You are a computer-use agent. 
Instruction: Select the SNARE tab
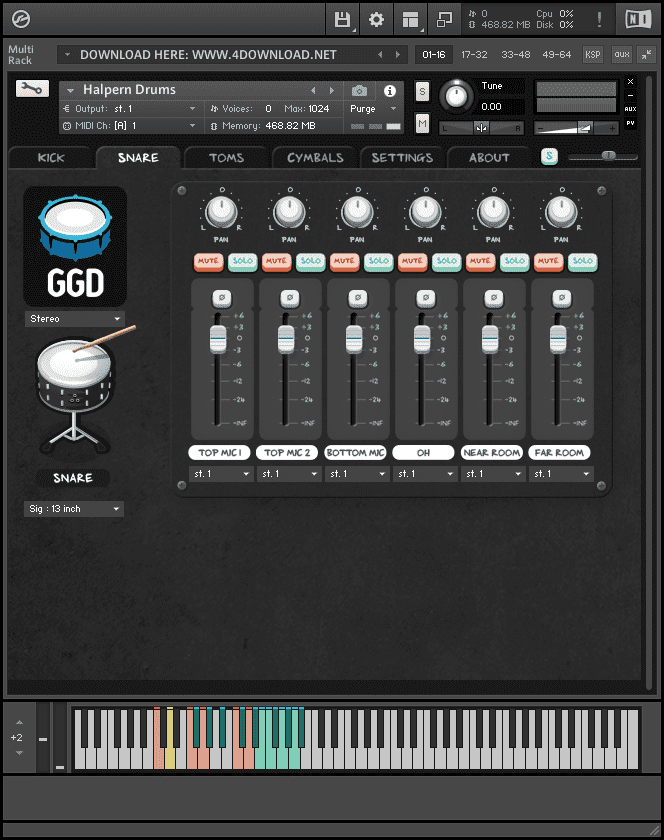[138, 158]
